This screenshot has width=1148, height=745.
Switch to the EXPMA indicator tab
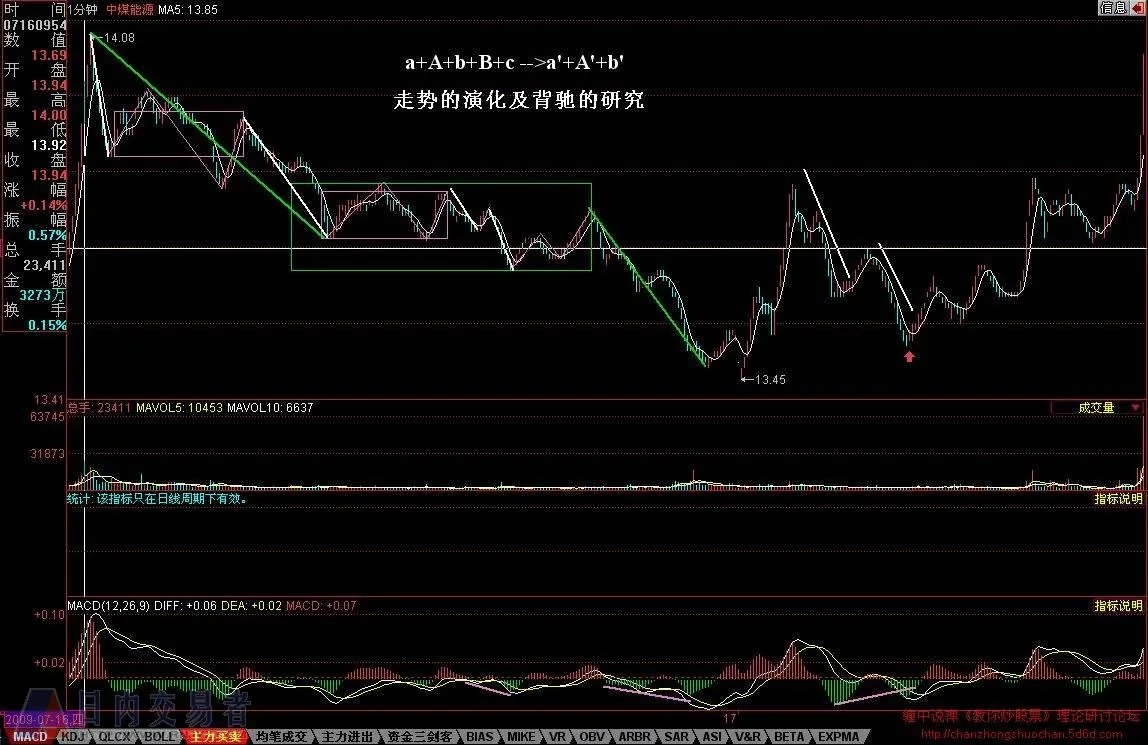click(839, 737)
